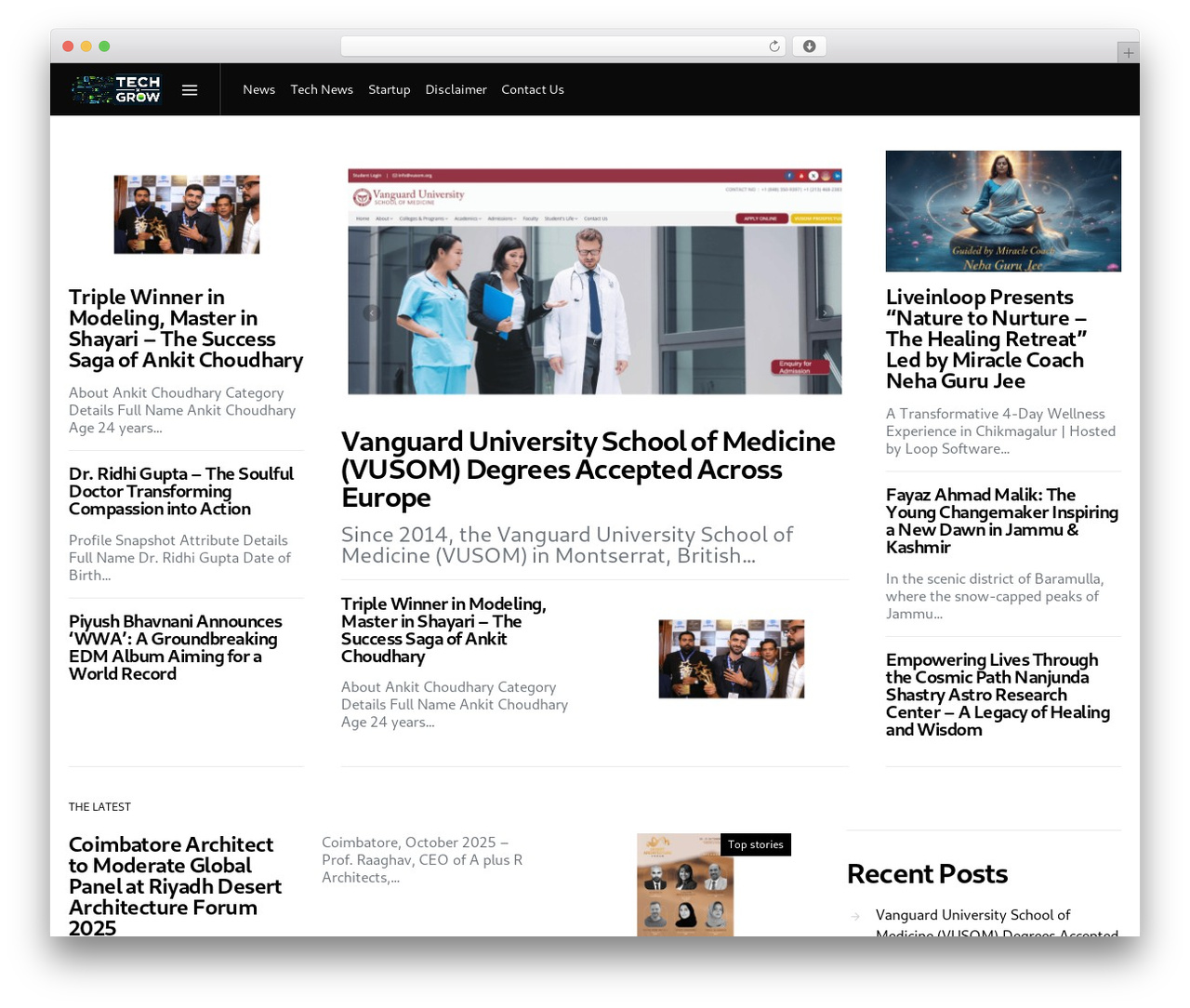The image size is (1190, 1008).
Task: Open Coimbatore Architect Riyadh forum article
Action: (x=175, y=886)
